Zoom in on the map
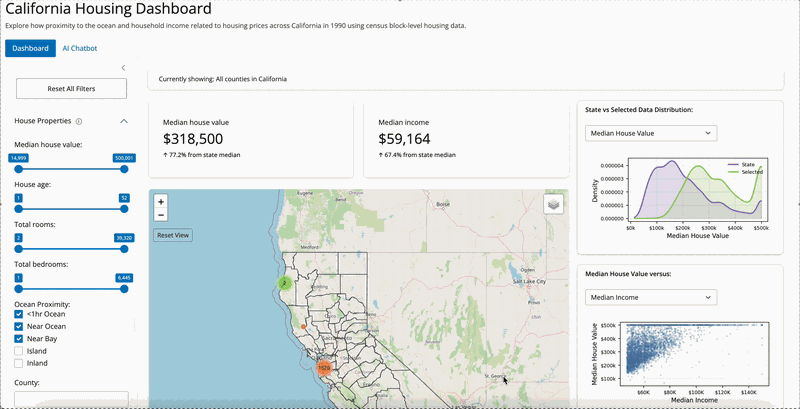This screenshot has width=800, height=409. coord(161,202)
